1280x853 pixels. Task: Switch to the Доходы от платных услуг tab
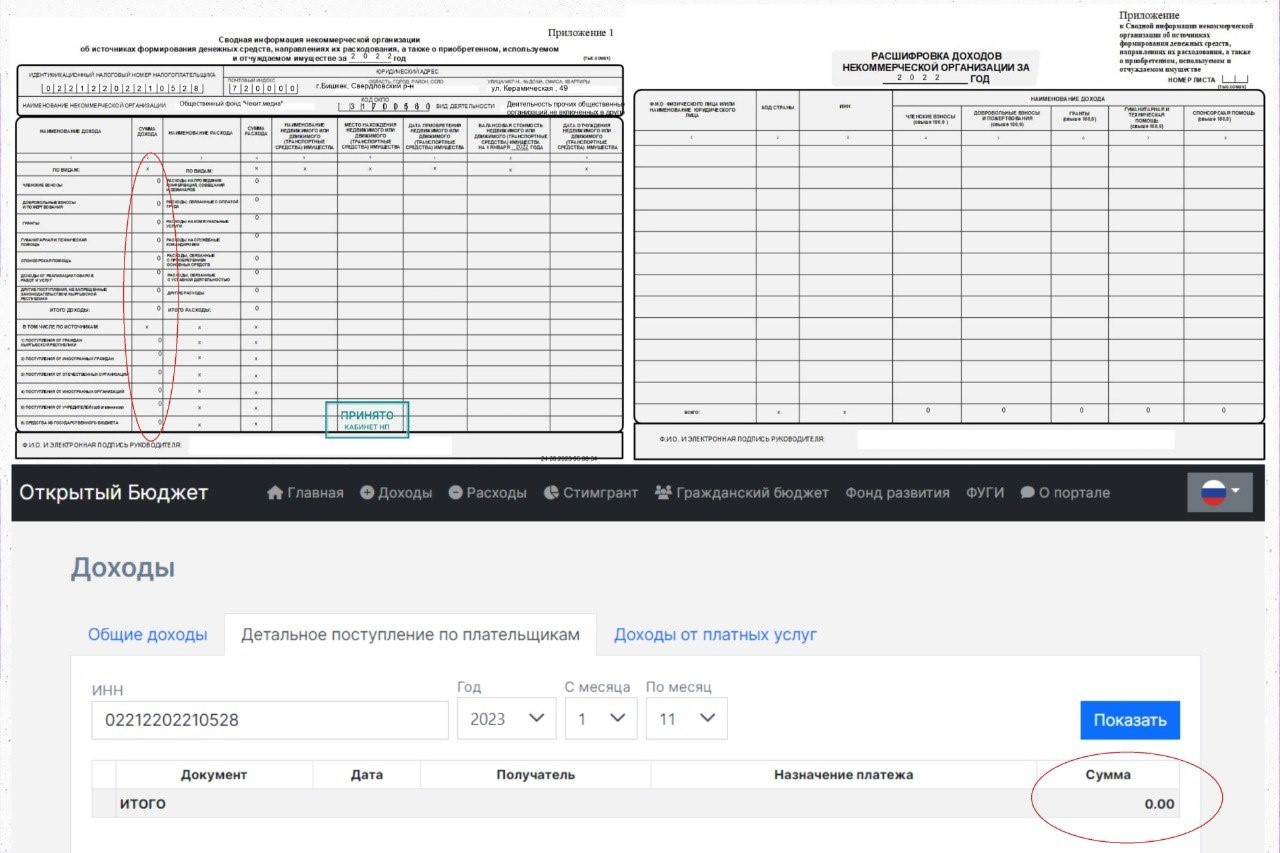(x=715, y=635)
